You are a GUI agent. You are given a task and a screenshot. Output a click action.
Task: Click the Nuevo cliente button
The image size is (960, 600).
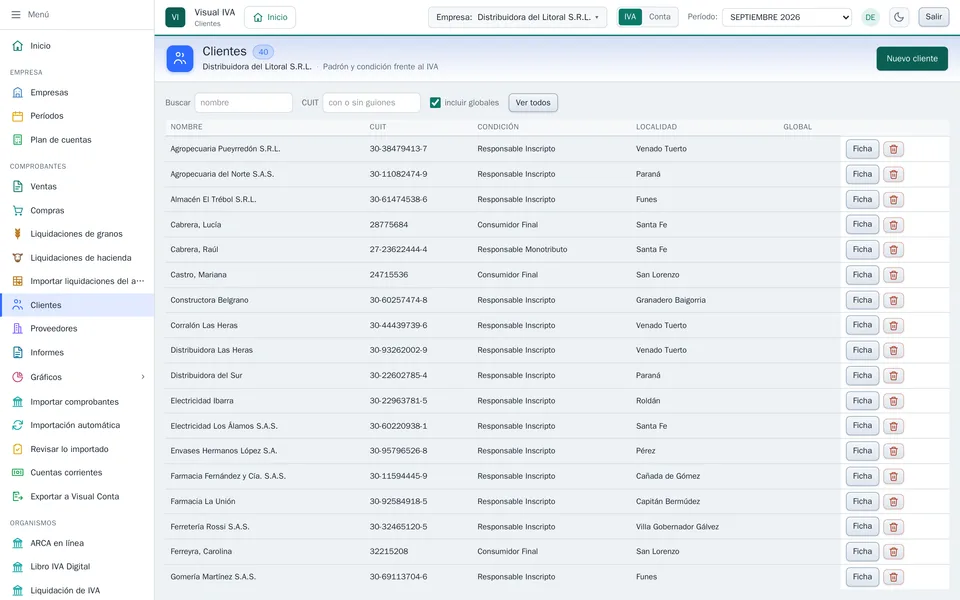pos(912,59)
